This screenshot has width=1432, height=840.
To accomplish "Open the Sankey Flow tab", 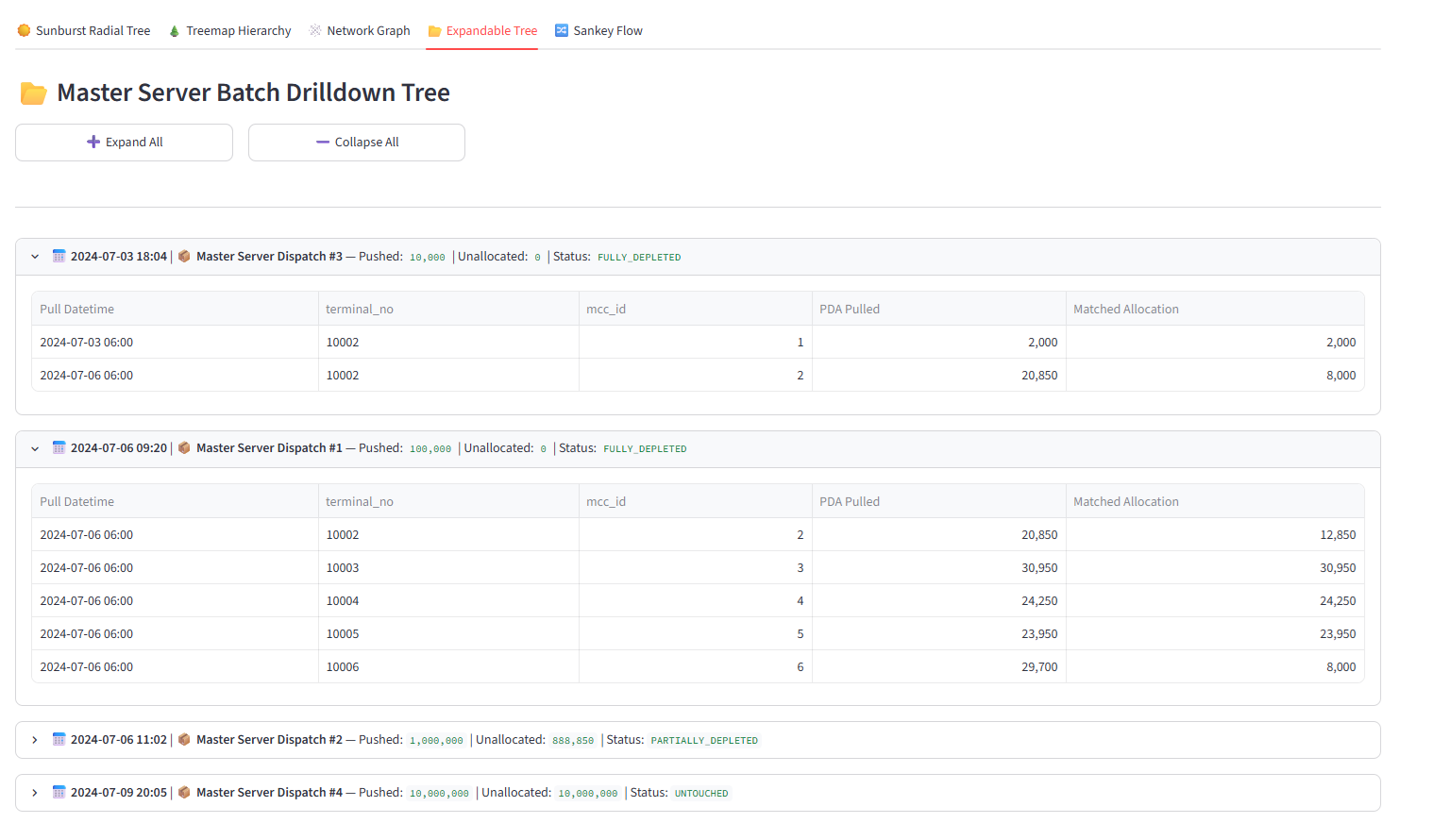I will (x=598, y=31).
